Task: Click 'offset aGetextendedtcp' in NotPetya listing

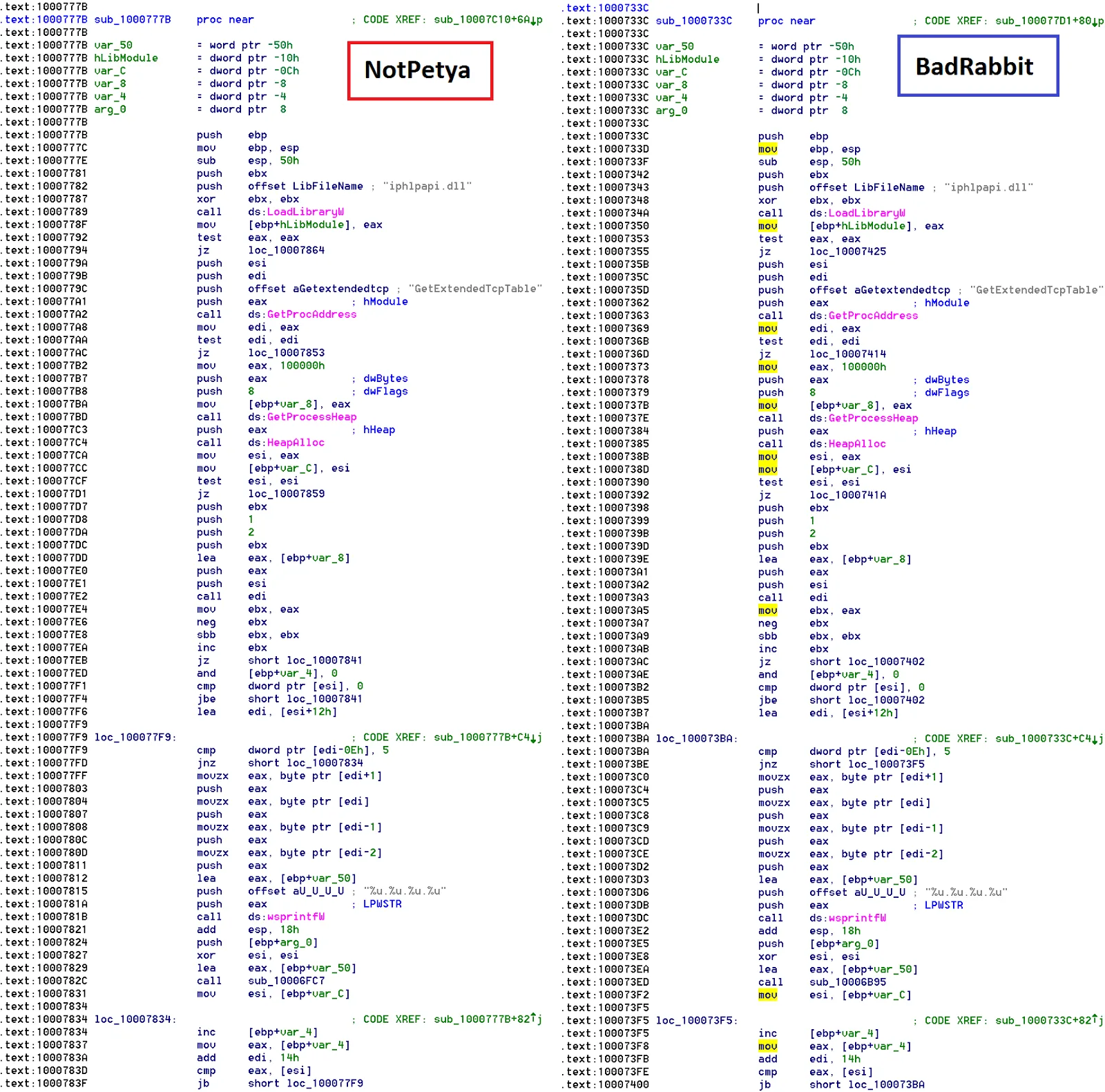Action: point(318,289)
